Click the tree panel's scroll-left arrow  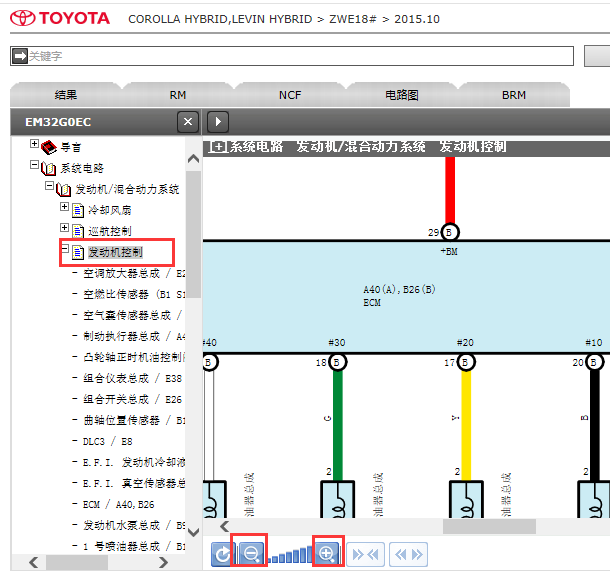(33, 562)
